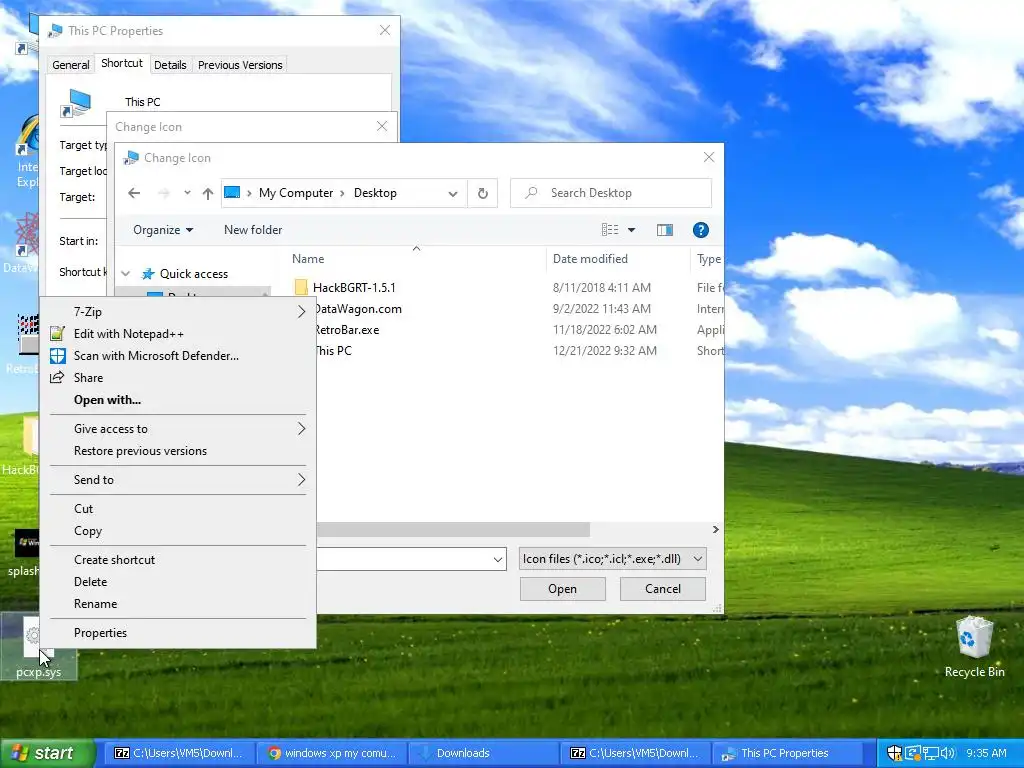Screen dimensions: 1024x768
Task: Click the Open button
Action: click(x=562, y=589)
